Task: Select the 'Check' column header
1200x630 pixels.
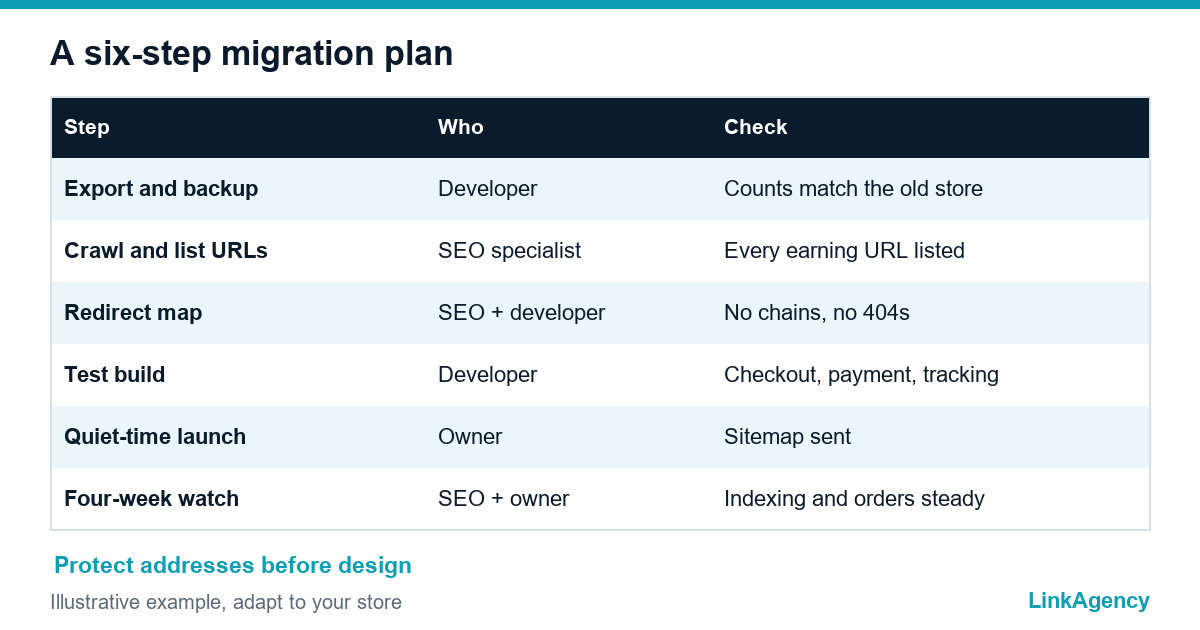Action: 756,127
